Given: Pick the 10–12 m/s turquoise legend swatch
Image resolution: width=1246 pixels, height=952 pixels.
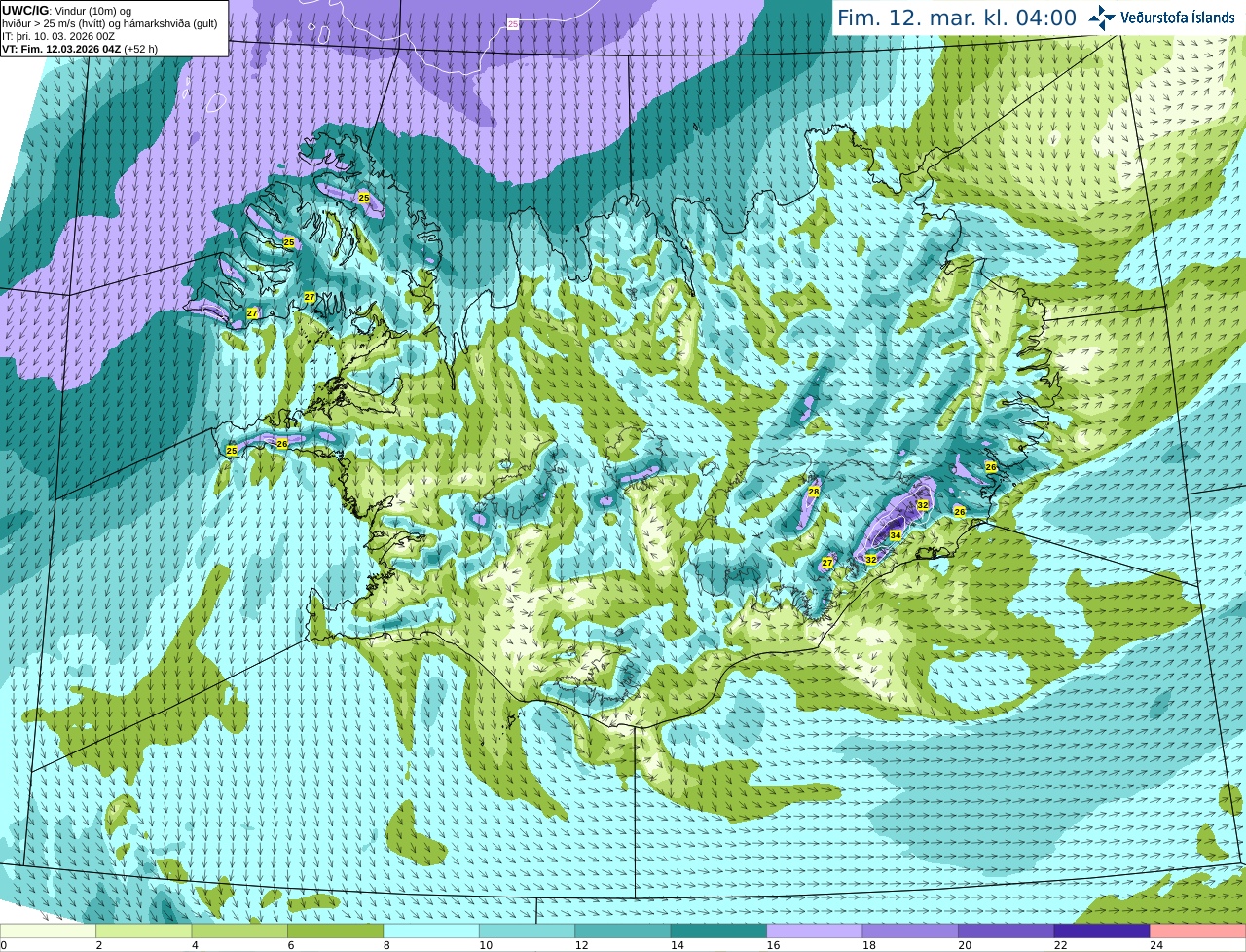Looking at the screenshot, I should (x=528, y=932).
